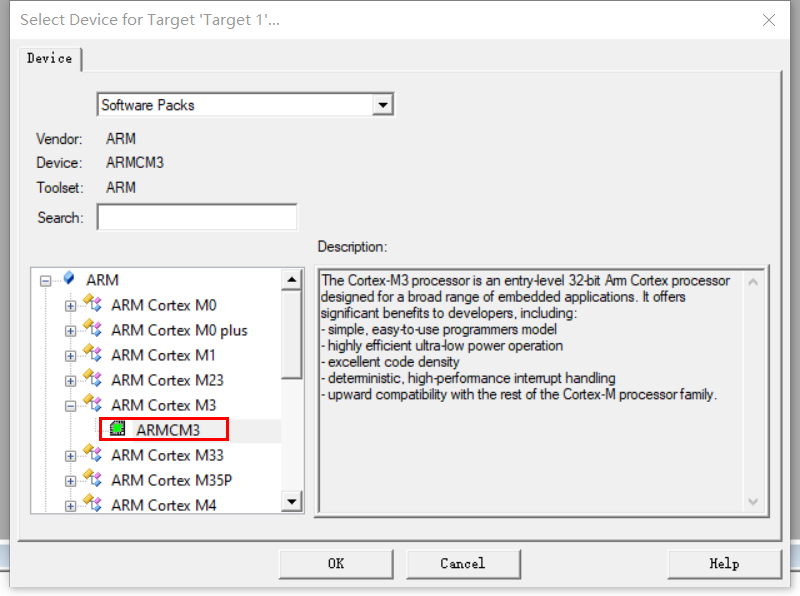Click the ARM Cortex M0 plus family icon
The image size is (800, 596).
(x=93, y=328)
